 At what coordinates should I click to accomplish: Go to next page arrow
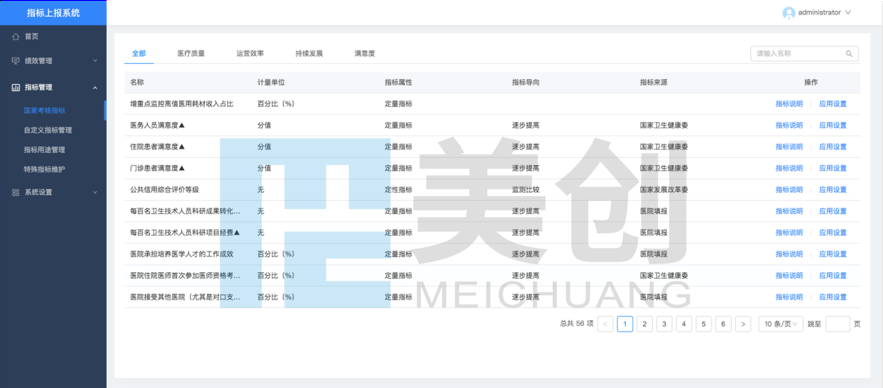click(x=743, y=324)
